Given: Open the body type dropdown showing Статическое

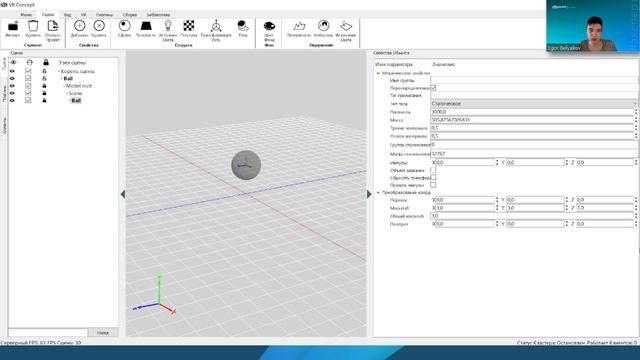Looking at the screenshot, I should tap(534, 104).
